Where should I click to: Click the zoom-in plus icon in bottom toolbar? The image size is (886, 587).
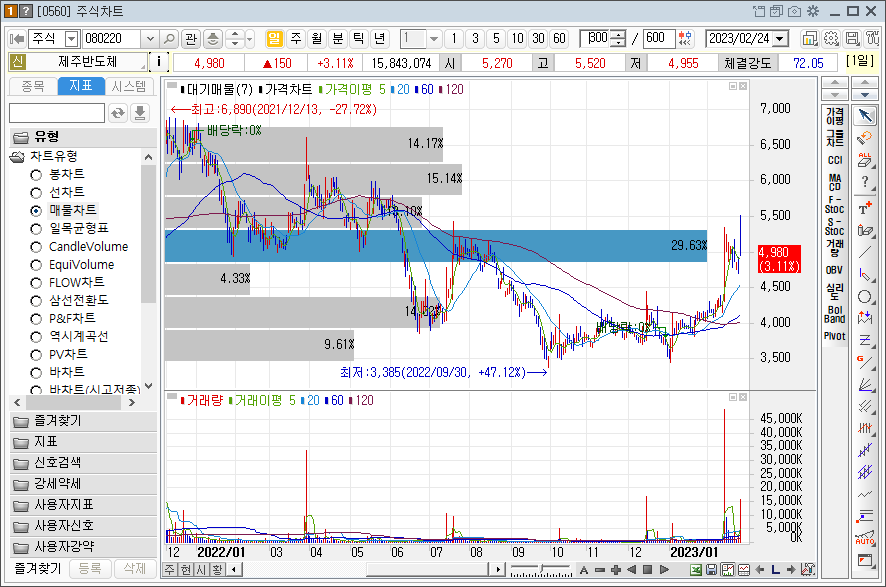pyautogui.click(x=616, y=569)
